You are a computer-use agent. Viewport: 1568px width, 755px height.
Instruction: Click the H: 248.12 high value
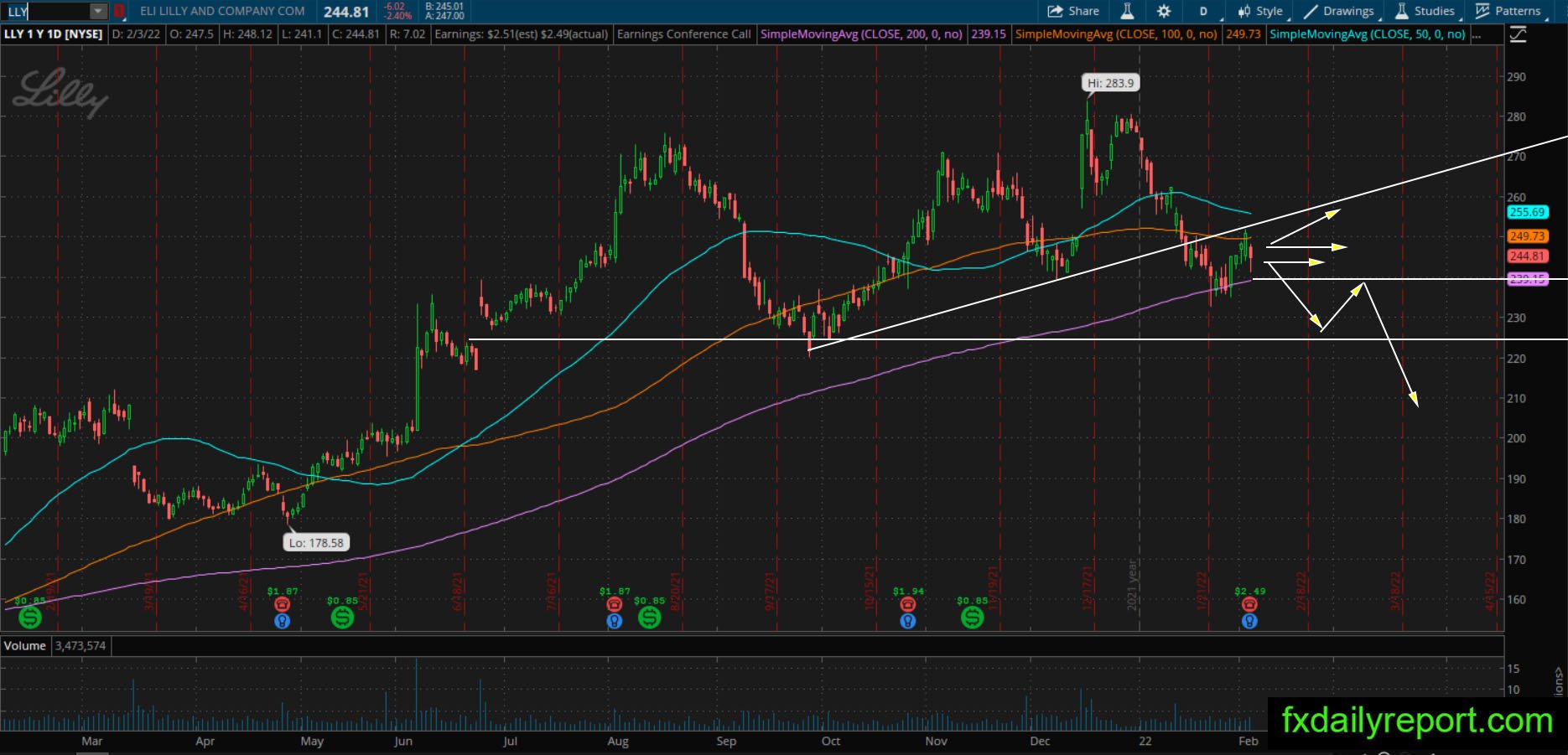(247, 34)
